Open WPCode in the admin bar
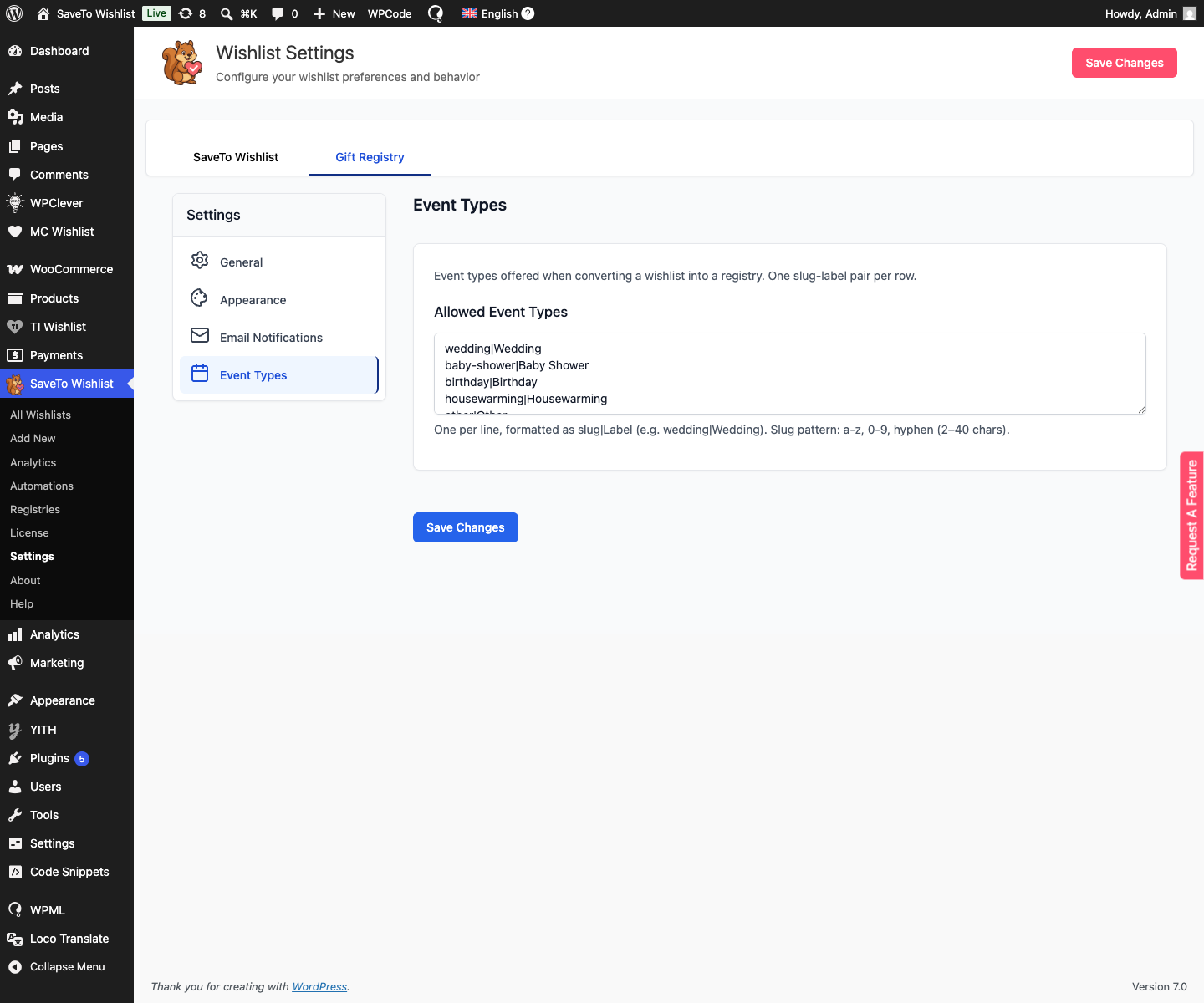 click(x=390, y=13)
